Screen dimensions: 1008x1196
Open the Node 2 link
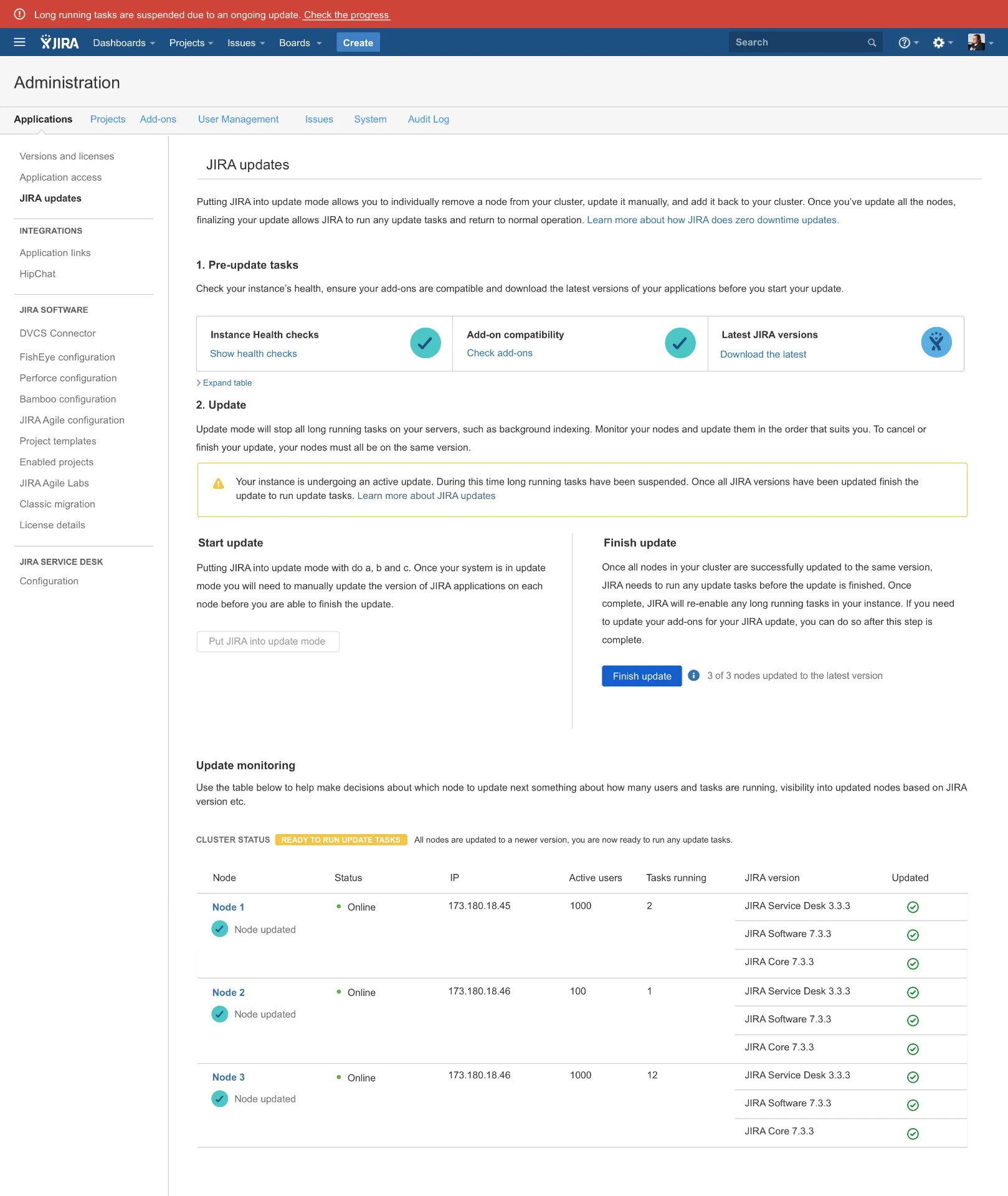pos(229,992)
